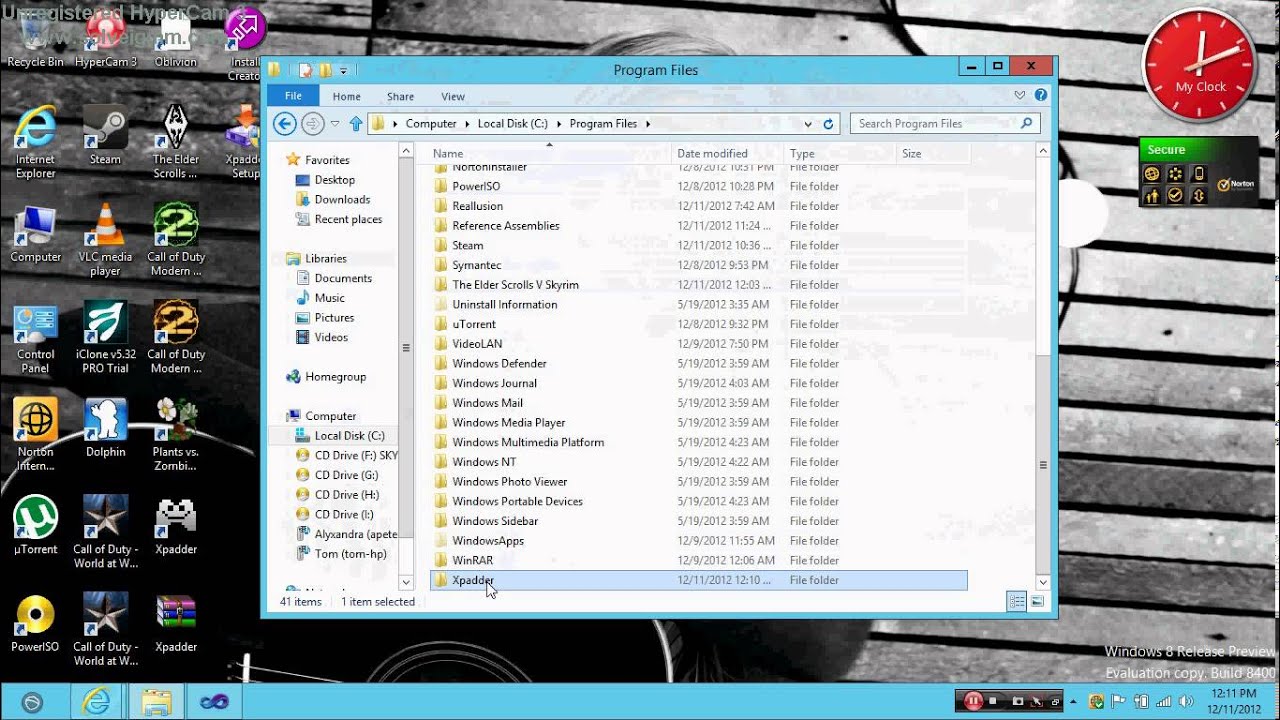Switch to large icons view

point(1037,601)
